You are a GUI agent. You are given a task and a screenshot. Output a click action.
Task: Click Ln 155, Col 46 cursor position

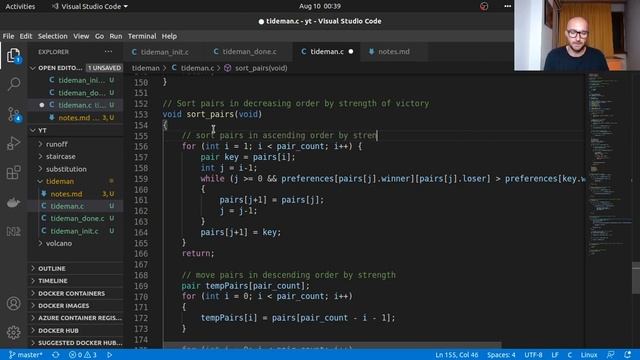[456, 355]
